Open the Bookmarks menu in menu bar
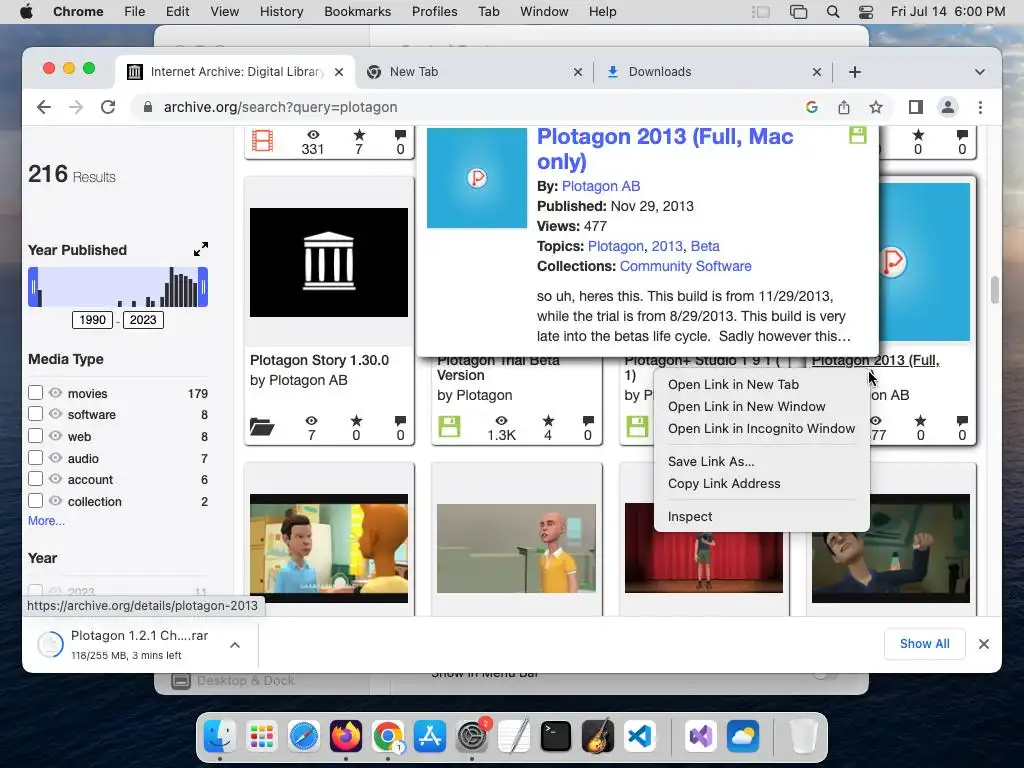This screenshot has height=768, width=1024. [x=357, y=12]
